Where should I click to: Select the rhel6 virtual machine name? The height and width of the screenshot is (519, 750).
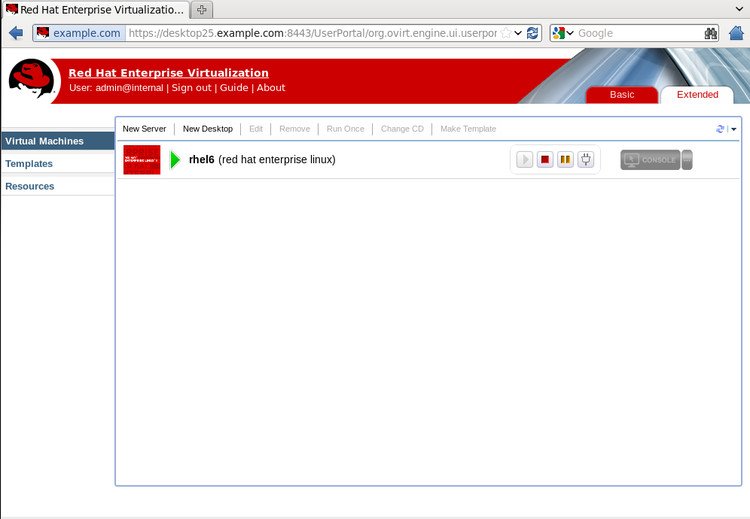point(201,159)
